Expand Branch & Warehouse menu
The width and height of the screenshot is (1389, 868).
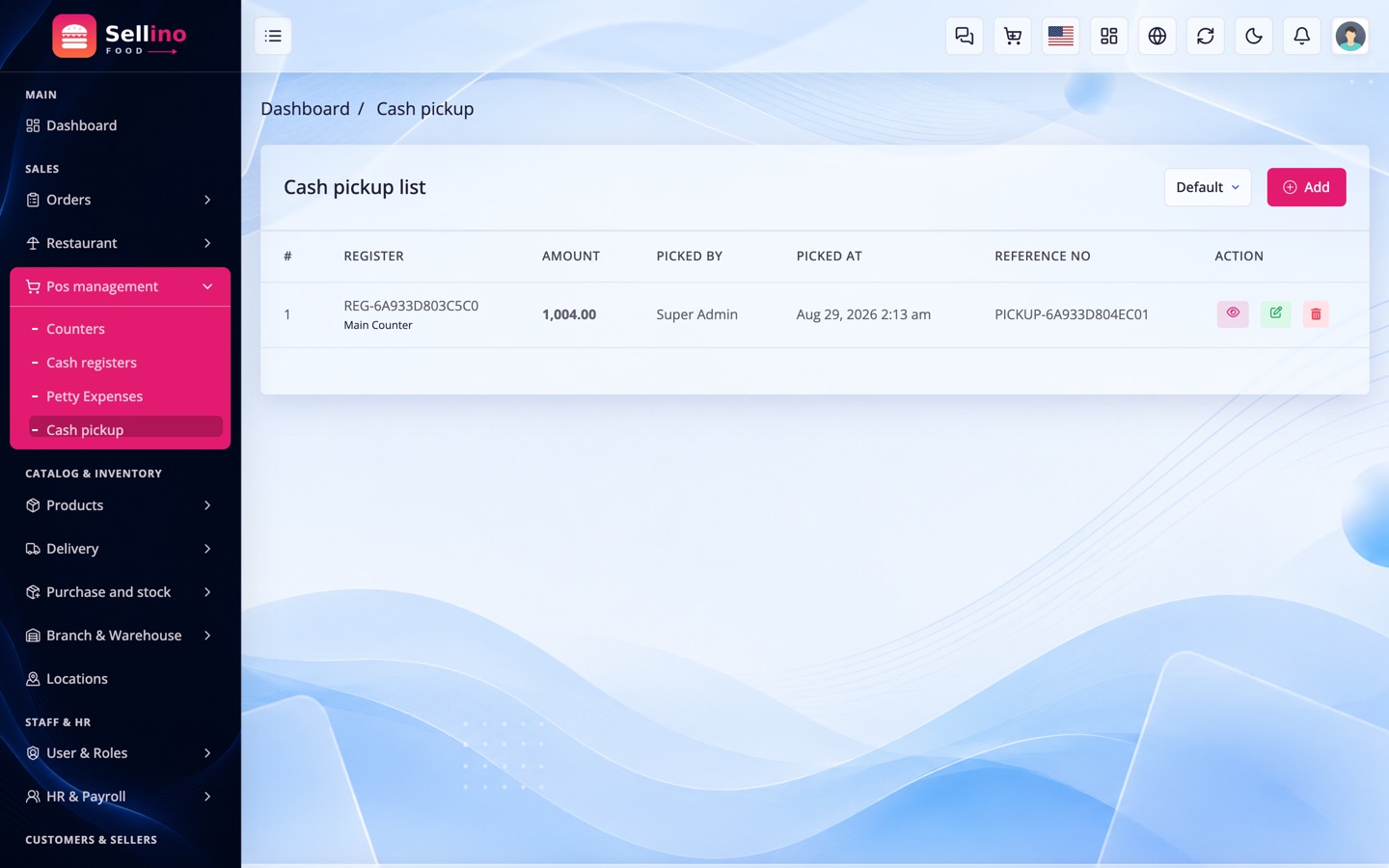click(120, 636)
